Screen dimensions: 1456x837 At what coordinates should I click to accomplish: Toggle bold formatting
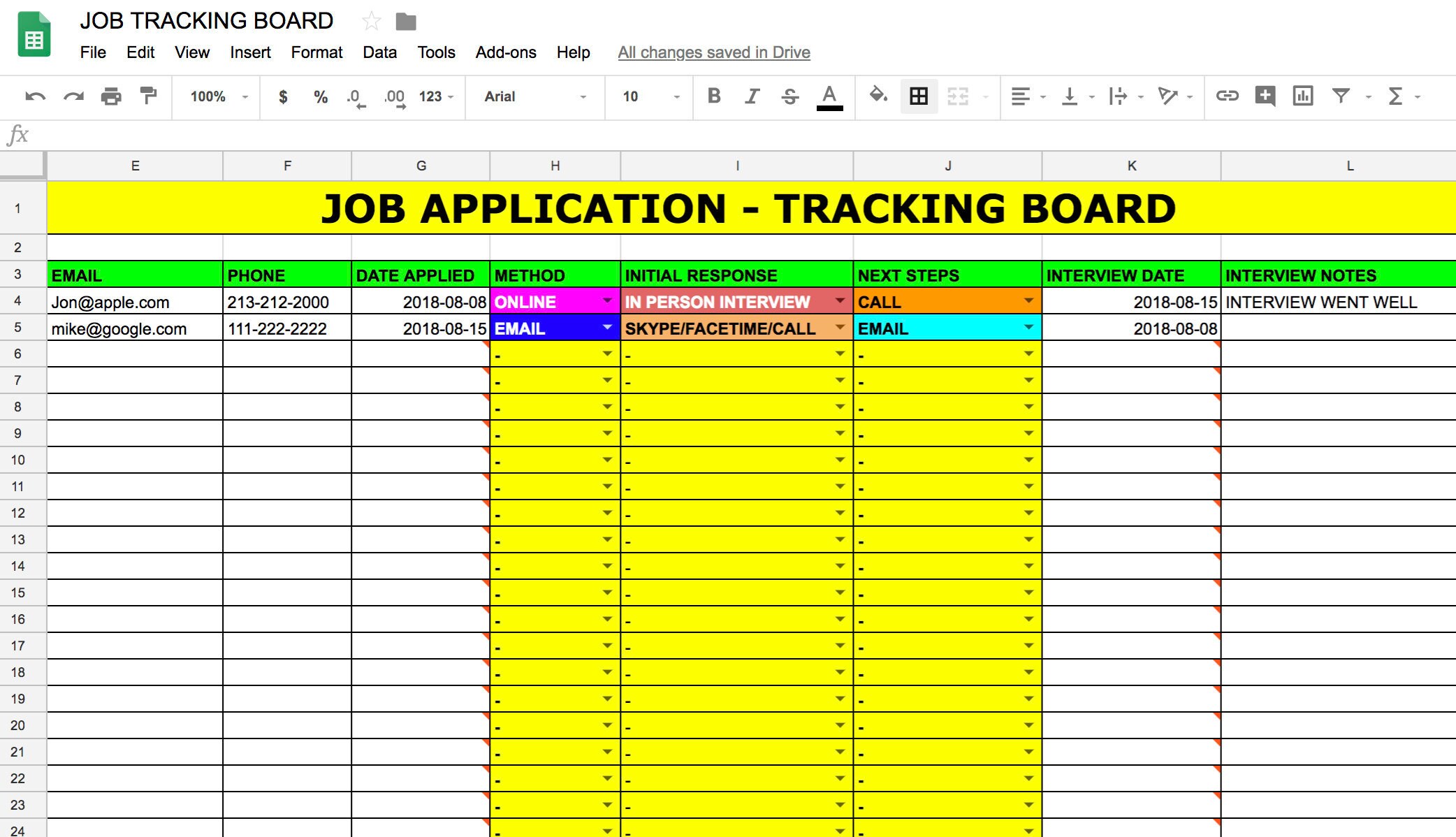714,96
